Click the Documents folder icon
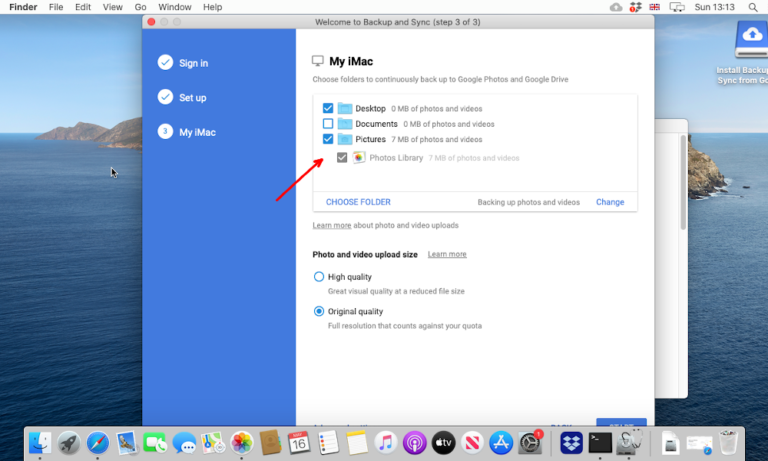 [345, 123]
